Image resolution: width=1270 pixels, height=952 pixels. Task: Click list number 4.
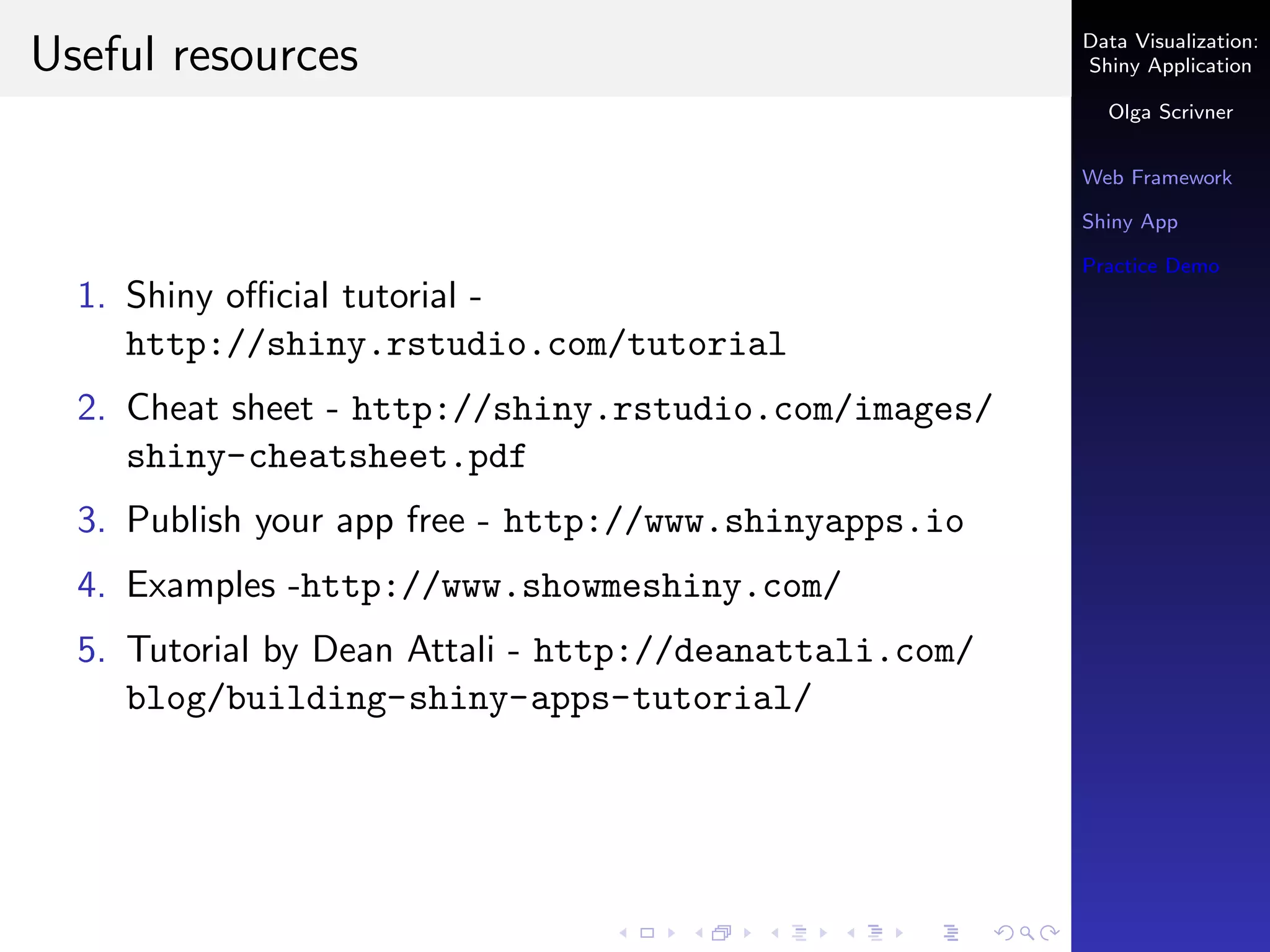click(x=91, y=585)
